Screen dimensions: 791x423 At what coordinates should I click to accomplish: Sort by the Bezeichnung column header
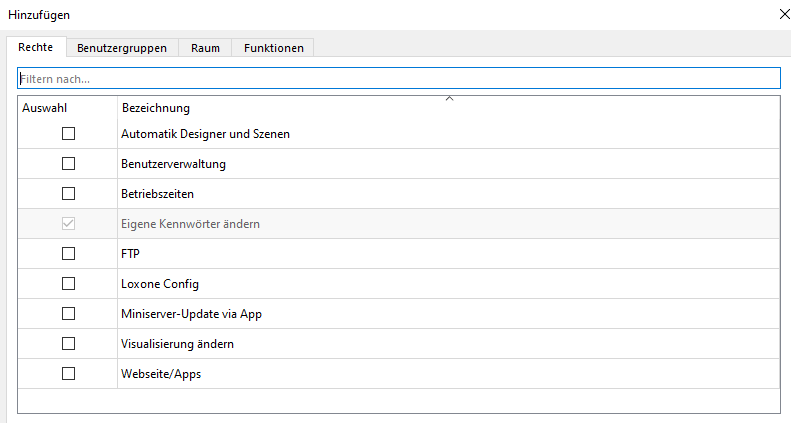coord(155,107)
